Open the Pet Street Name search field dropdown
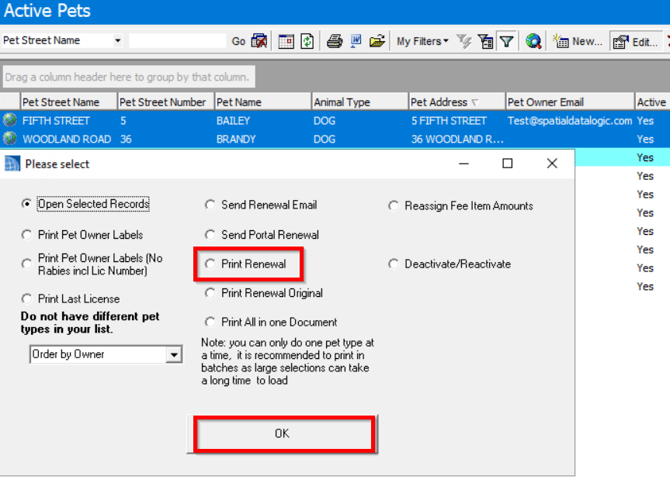 click(x=117, y=41)
